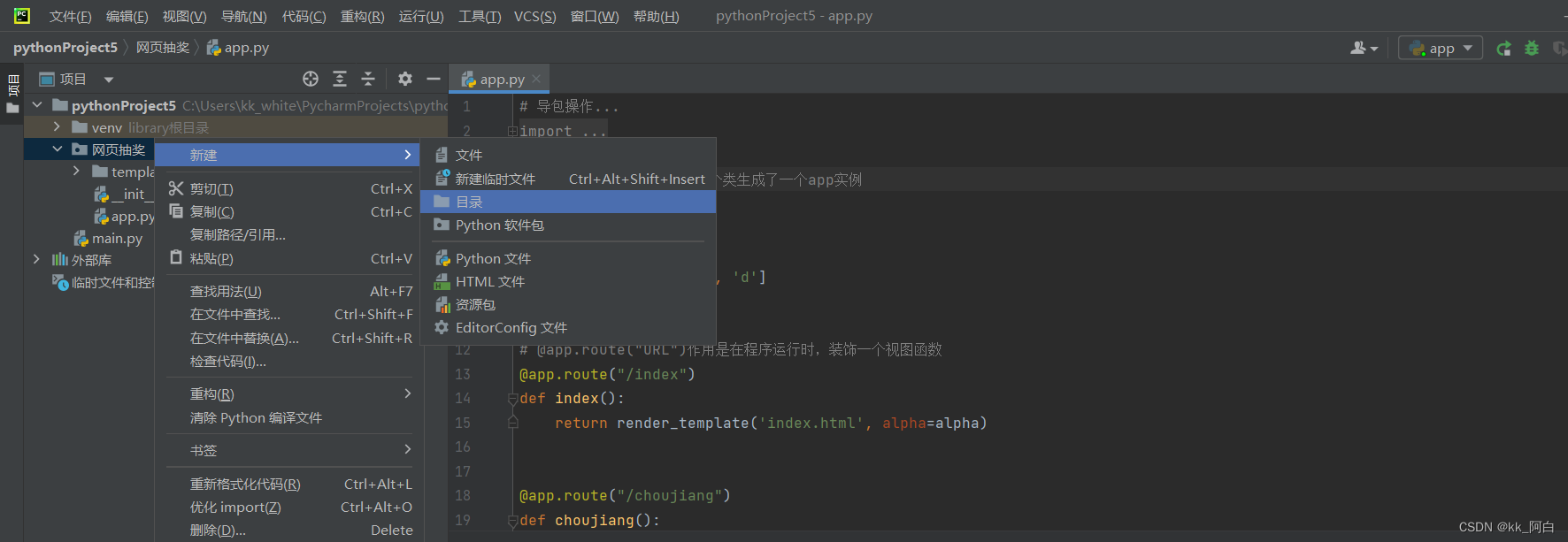Open 重构(R) submenu in context menu
This screenshot has height=542, width=1568.
(288, 394)
